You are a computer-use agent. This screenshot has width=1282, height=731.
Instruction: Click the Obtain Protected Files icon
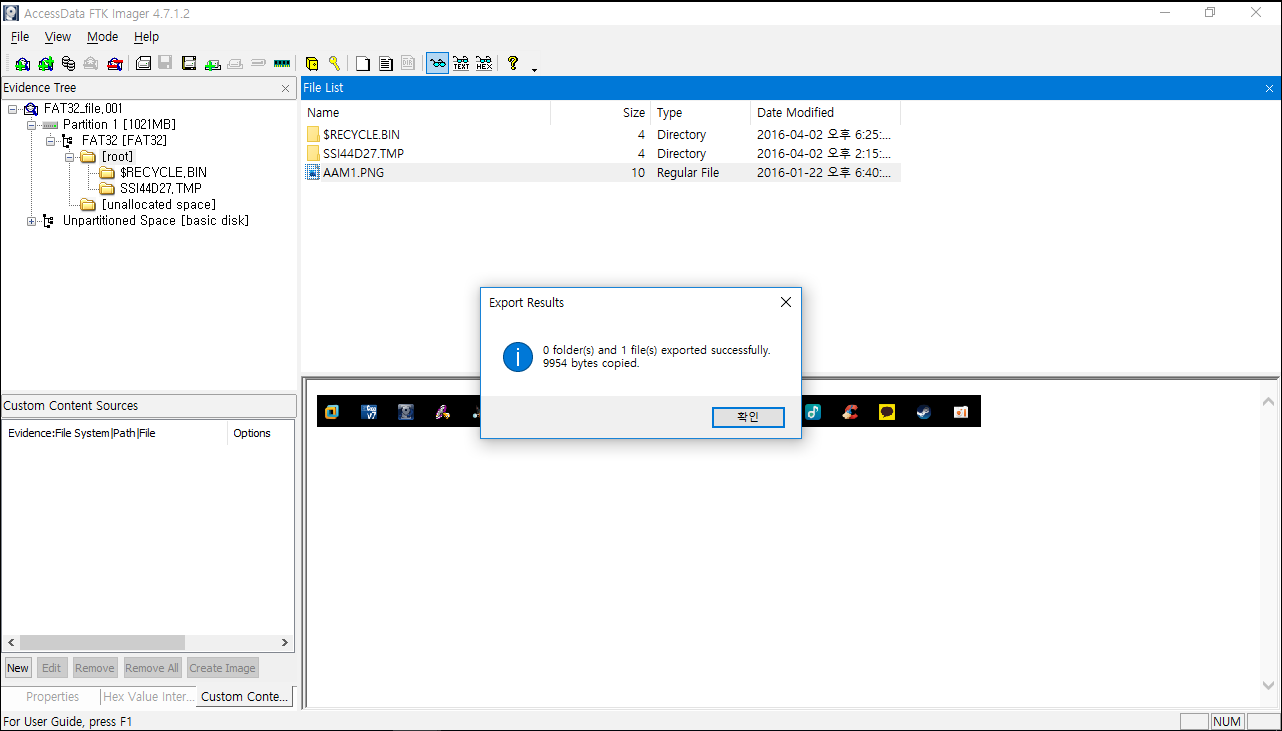click(312, 64)
